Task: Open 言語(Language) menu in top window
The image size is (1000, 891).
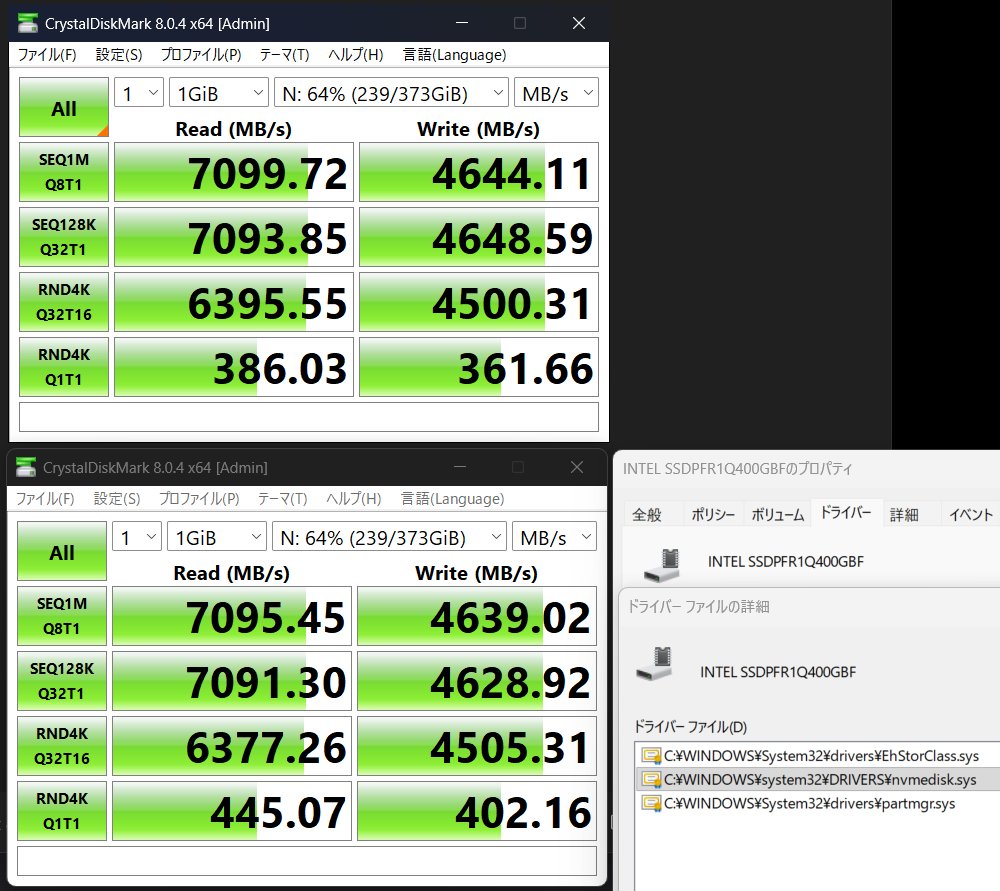Action: (454, 55)
